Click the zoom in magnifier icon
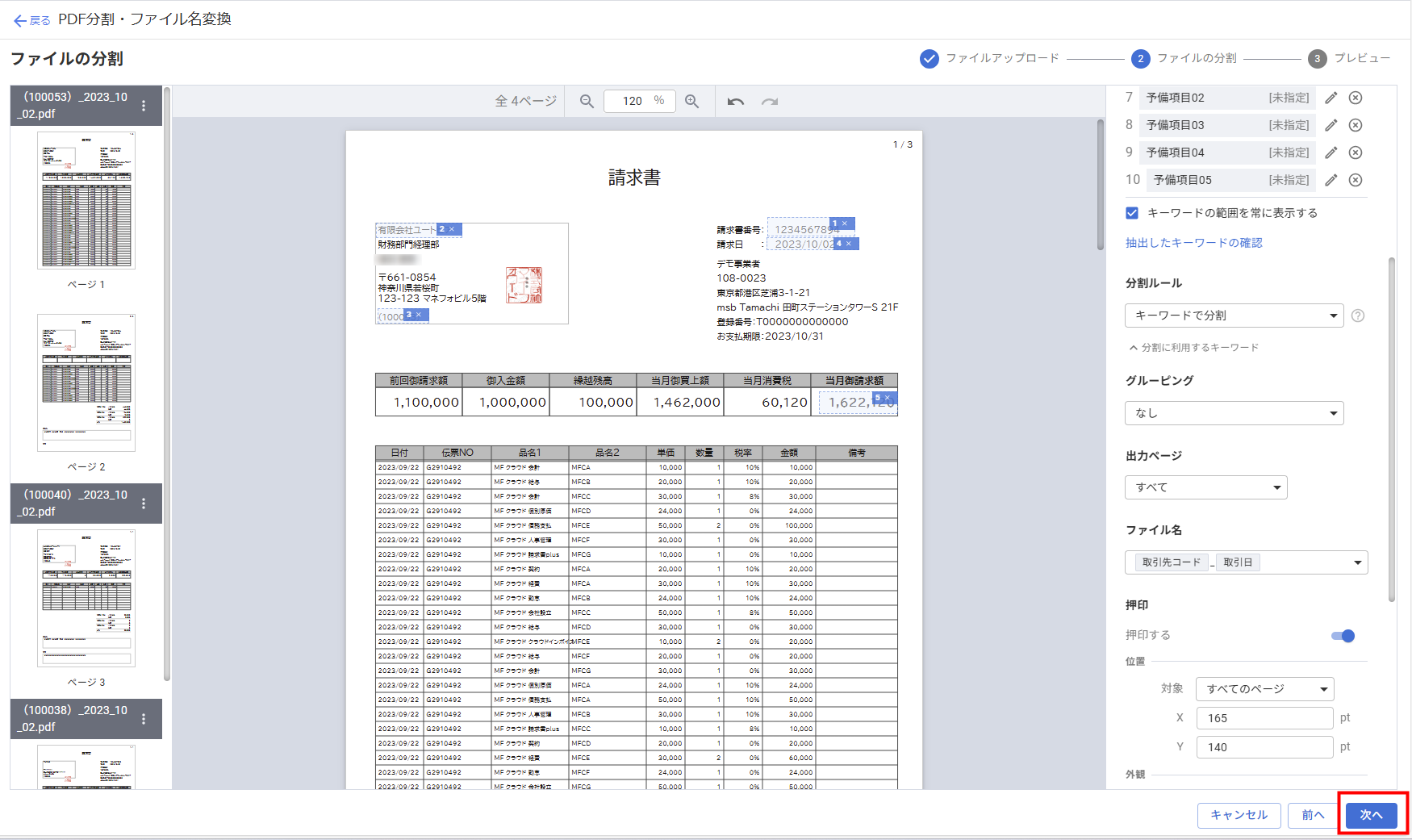This screenshot has width=1412, height=840. pos(691,102)
